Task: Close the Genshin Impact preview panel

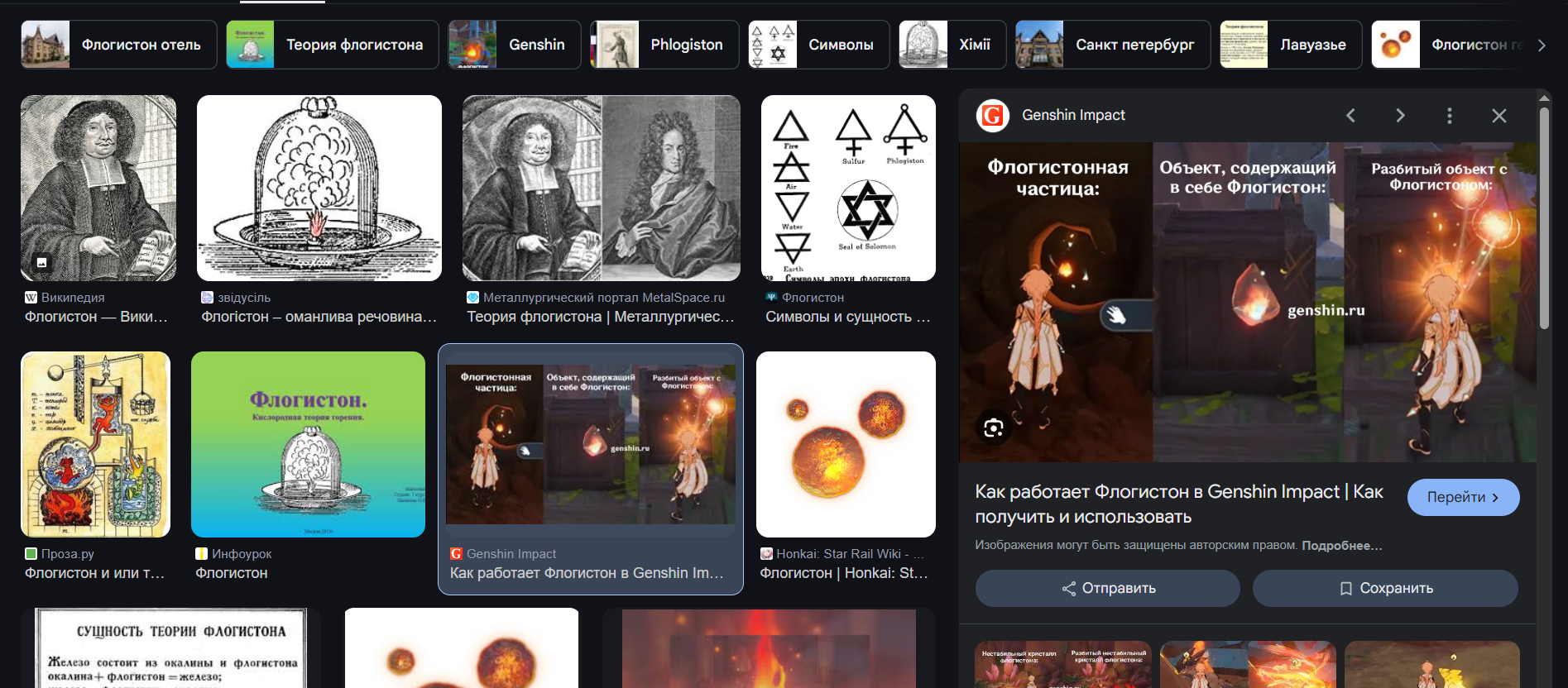Action: coord(1499,116)
